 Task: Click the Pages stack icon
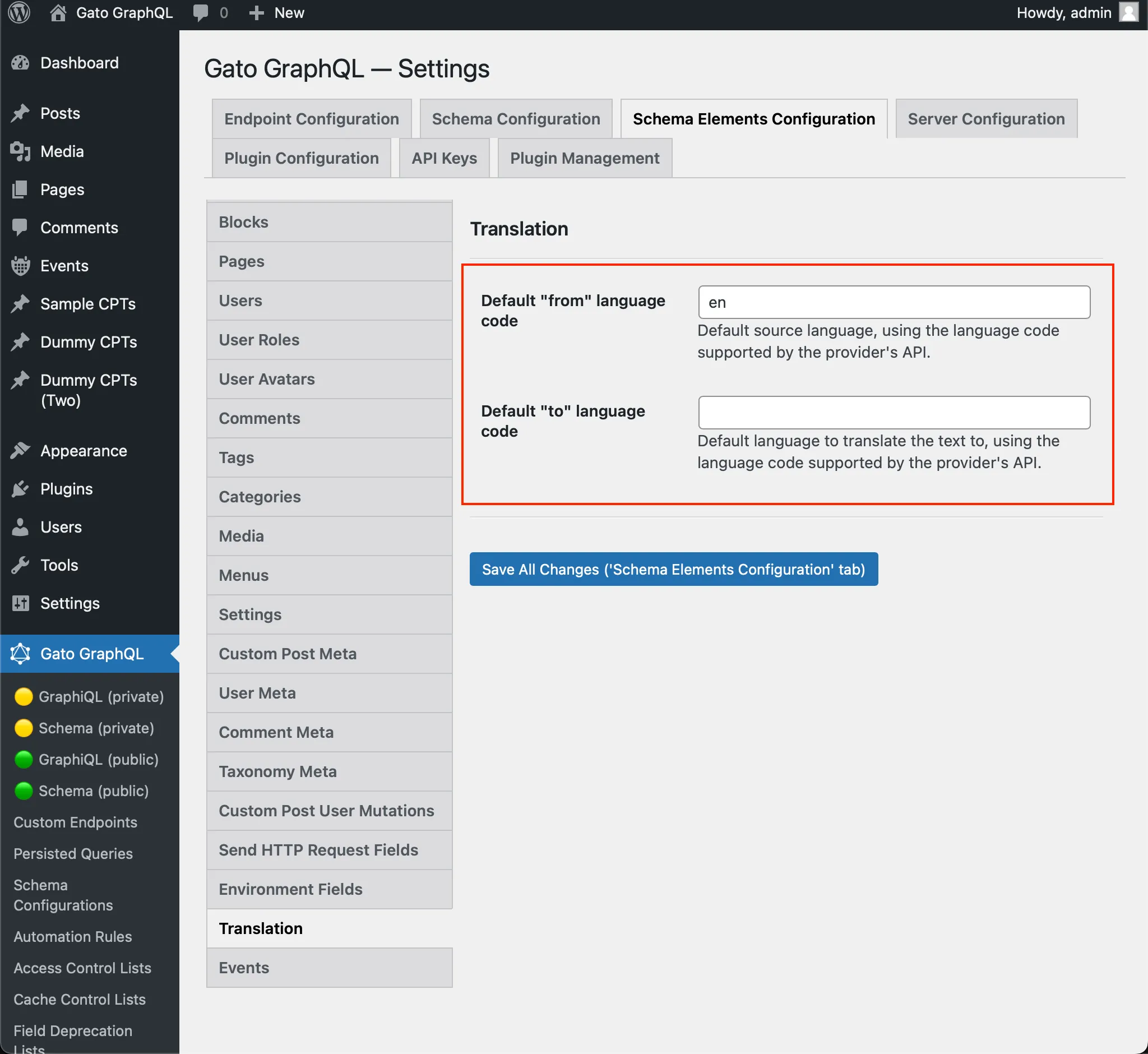click(x=21, y=189)
